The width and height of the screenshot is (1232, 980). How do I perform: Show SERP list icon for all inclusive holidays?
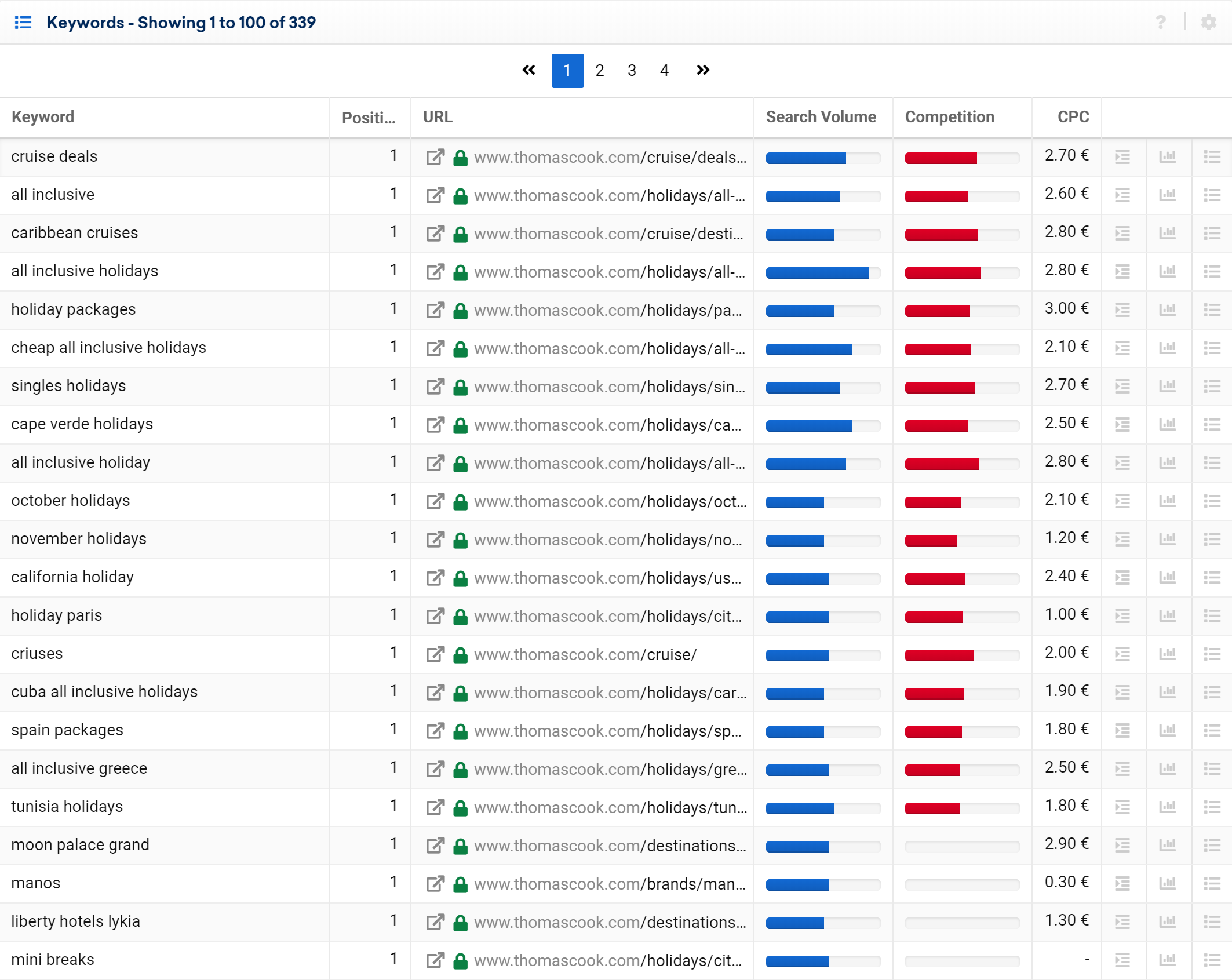pyautogui.click(x=1122, y=272)
